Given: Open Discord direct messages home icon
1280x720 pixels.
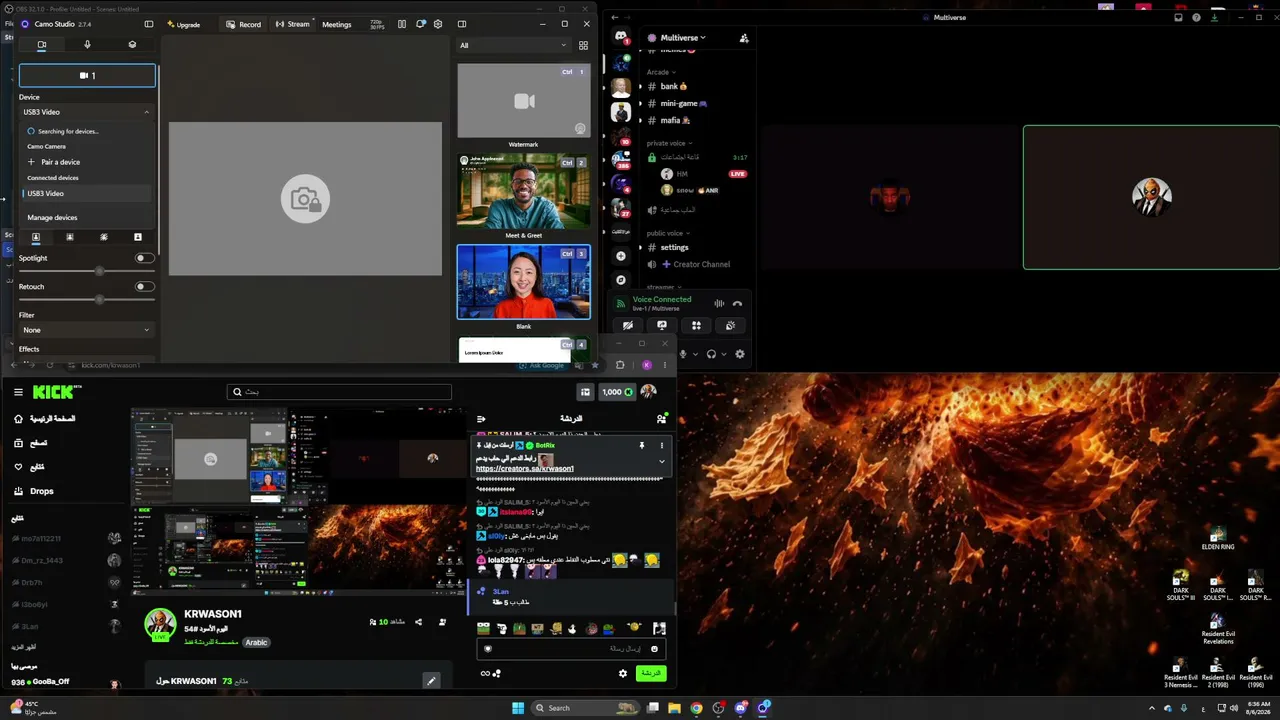Looking at the screenshot, I should [621, 37].
